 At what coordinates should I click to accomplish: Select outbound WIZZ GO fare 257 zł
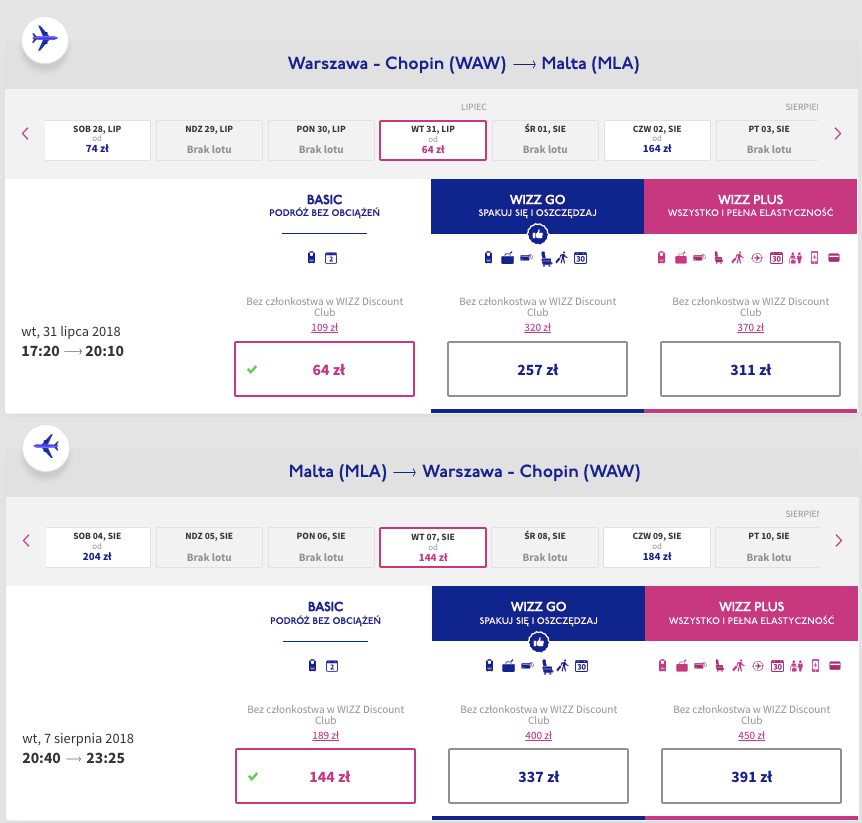point(537,369)
